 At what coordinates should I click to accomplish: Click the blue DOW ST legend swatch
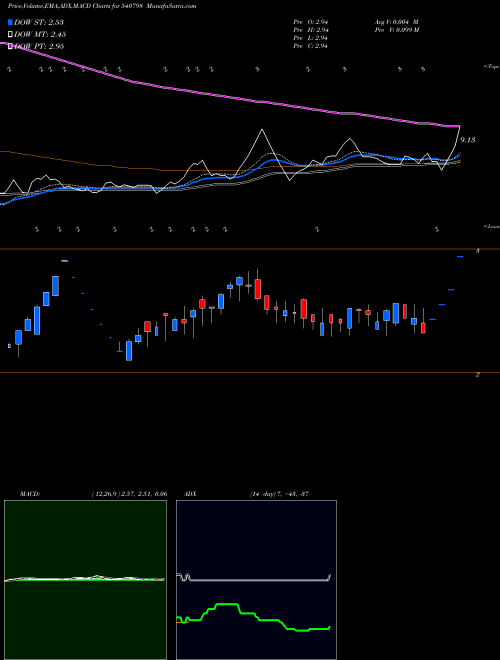coord(11,22)
